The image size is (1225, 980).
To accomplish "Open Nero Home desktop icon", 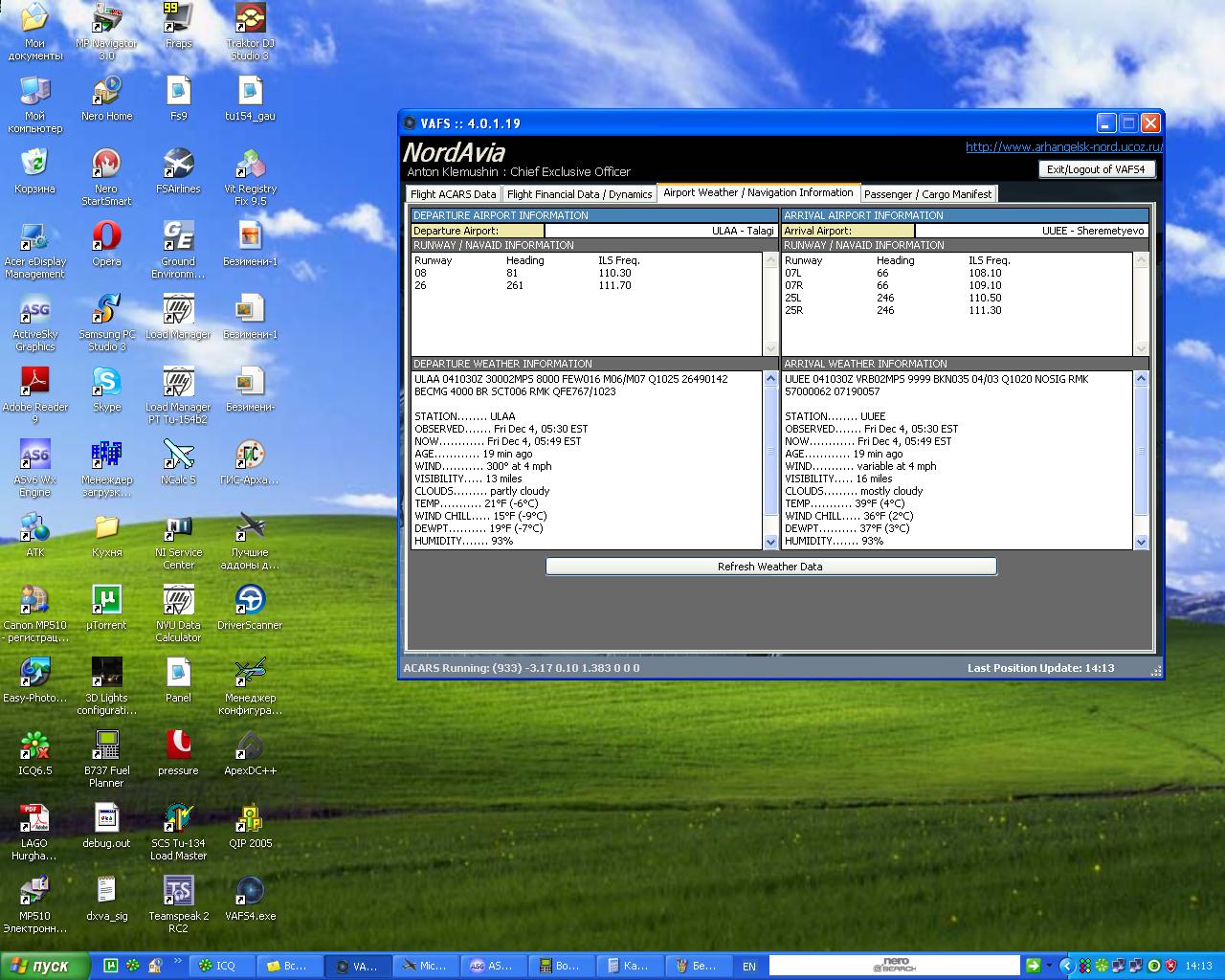I will tap(106, 99).
